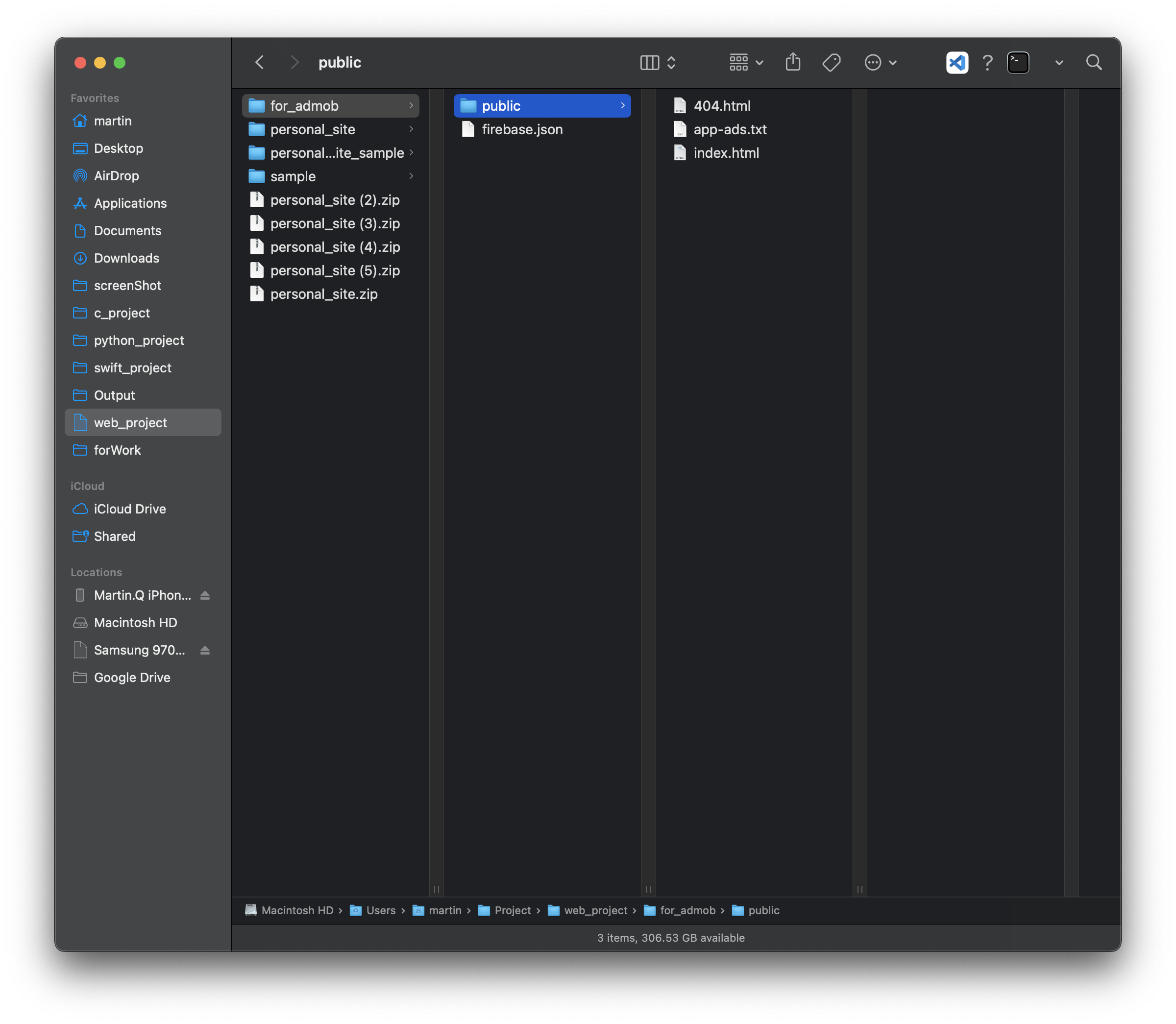1176x1024 pixels.
Task: Open the More actions ellipsis menu
Action: pyautogui.click(x=880, y=62)
